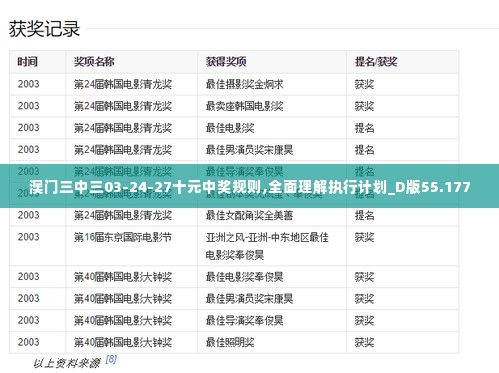This screenshot has width=499, height=373.
Task: Select the 时间 column header
Action: 28,62
